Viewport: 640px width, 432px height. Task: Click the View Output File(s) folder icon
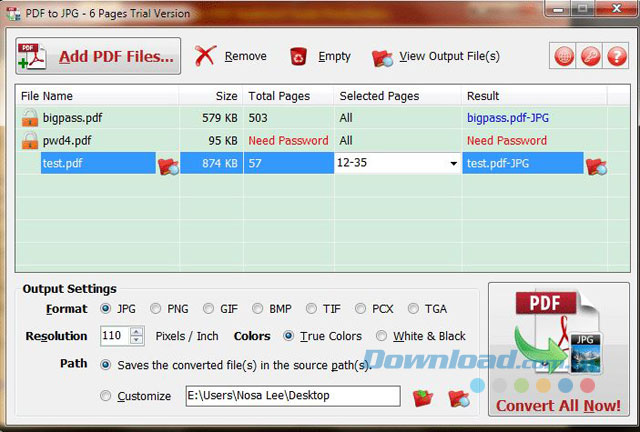point(382,58)
